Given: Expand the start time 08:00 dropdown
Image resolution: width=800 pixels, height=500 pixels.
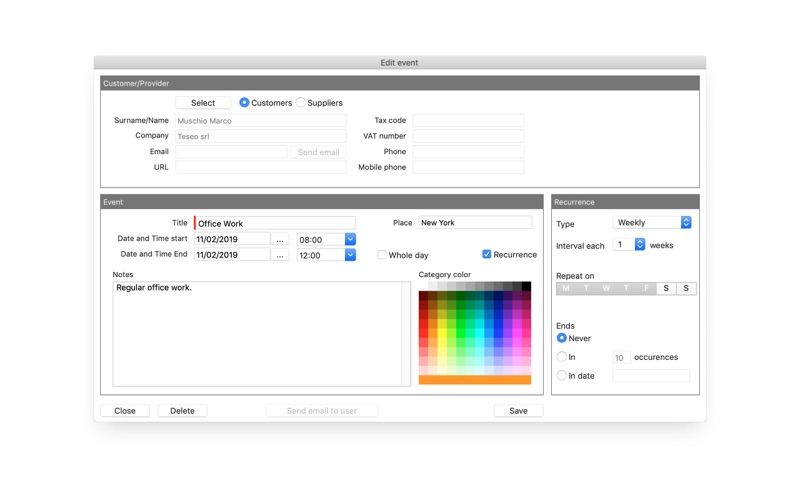Looking at the screenshot, I should pos(350,239).
